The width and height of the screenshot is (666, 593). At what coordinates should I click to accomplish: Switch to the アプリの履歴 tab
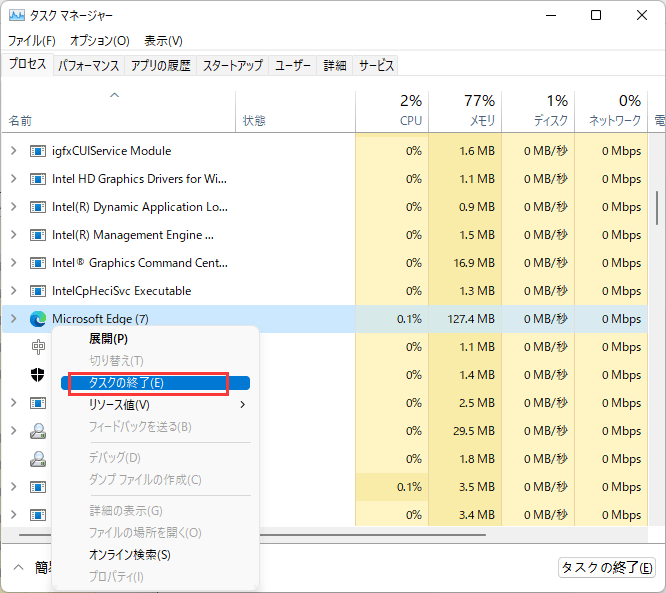click(x=161, y=65)
